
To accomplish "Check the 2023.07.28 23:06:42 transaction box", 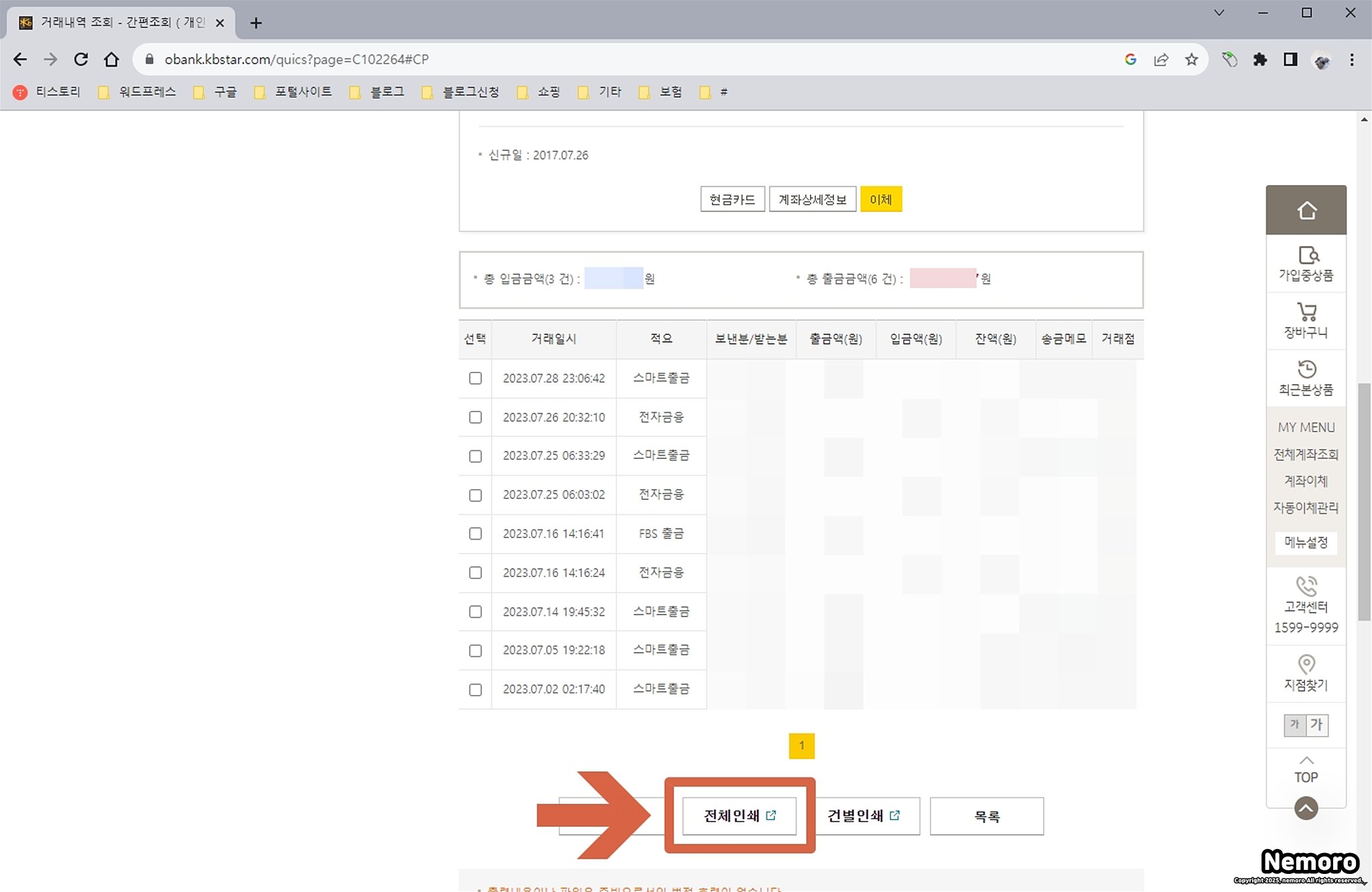I will pos(475,378).
